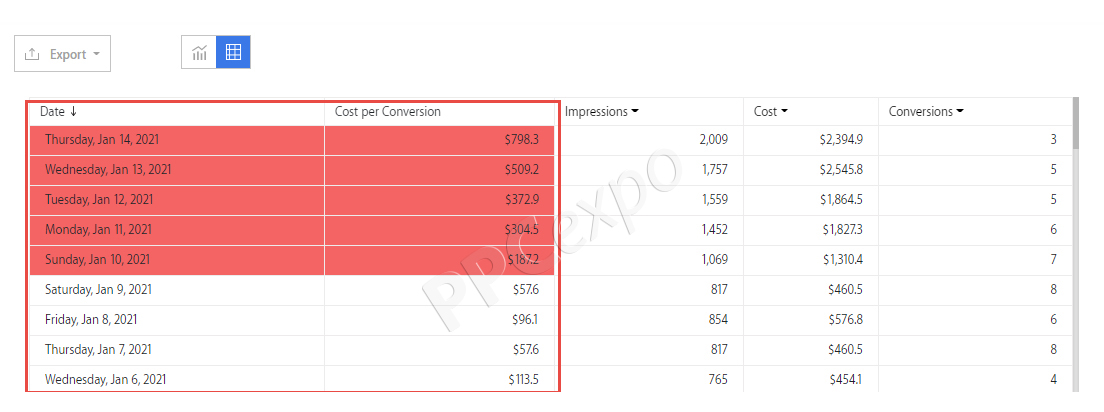The width and height of the screenshot is (1104, 412).
Task: Open the Conversions column dropdown
Action: [960, 112]
